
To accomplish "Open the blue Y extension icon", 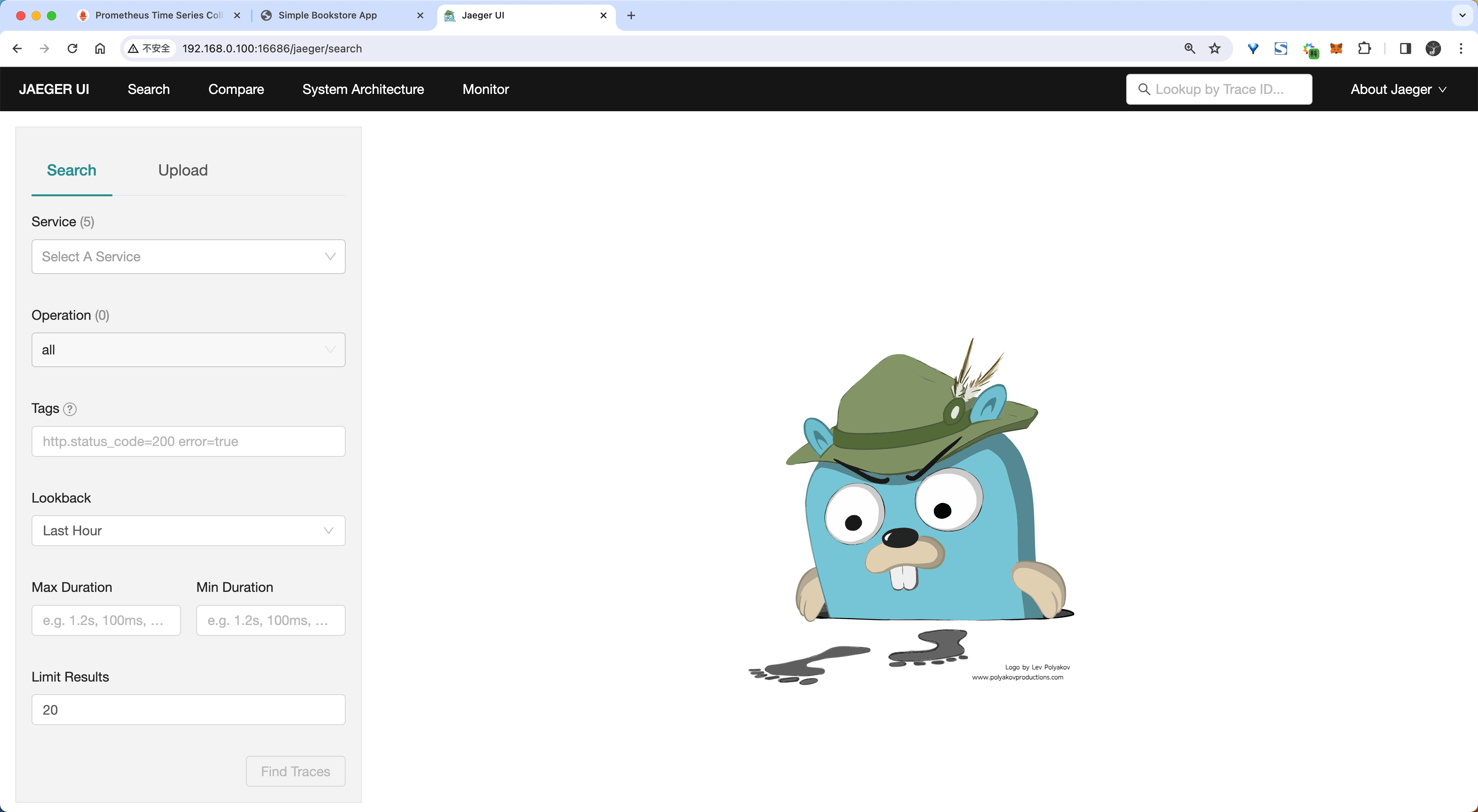I will pyautogui.click(x=1253, y=49).
